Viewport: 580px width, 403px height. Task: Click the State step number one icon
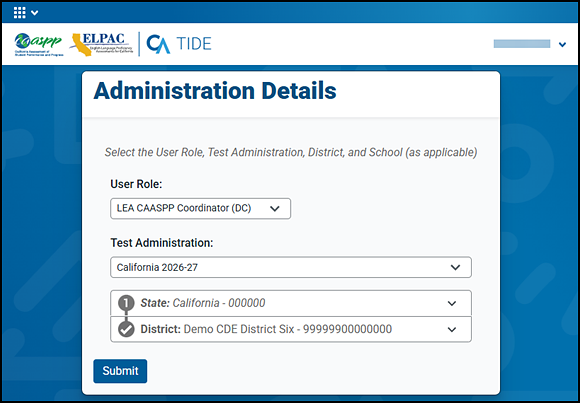(126, 303)
